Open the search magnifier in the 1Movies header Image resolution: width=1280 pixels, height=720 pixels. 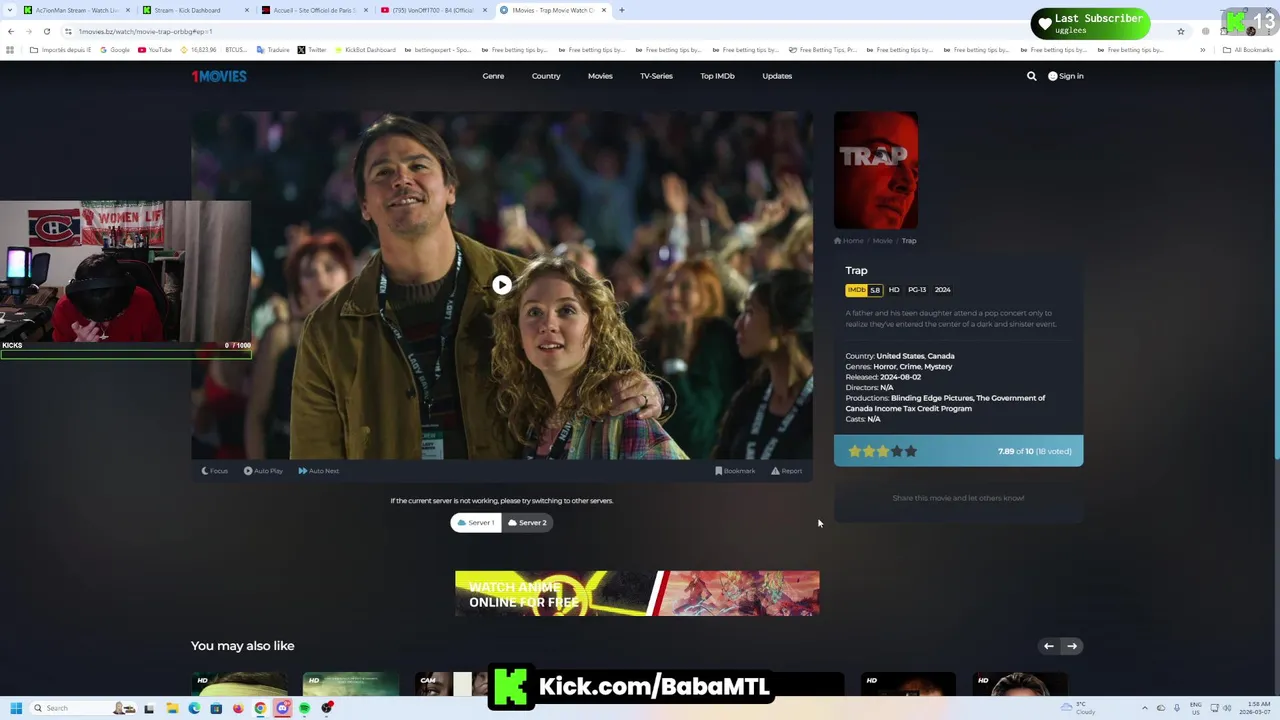click(1032, 76)
